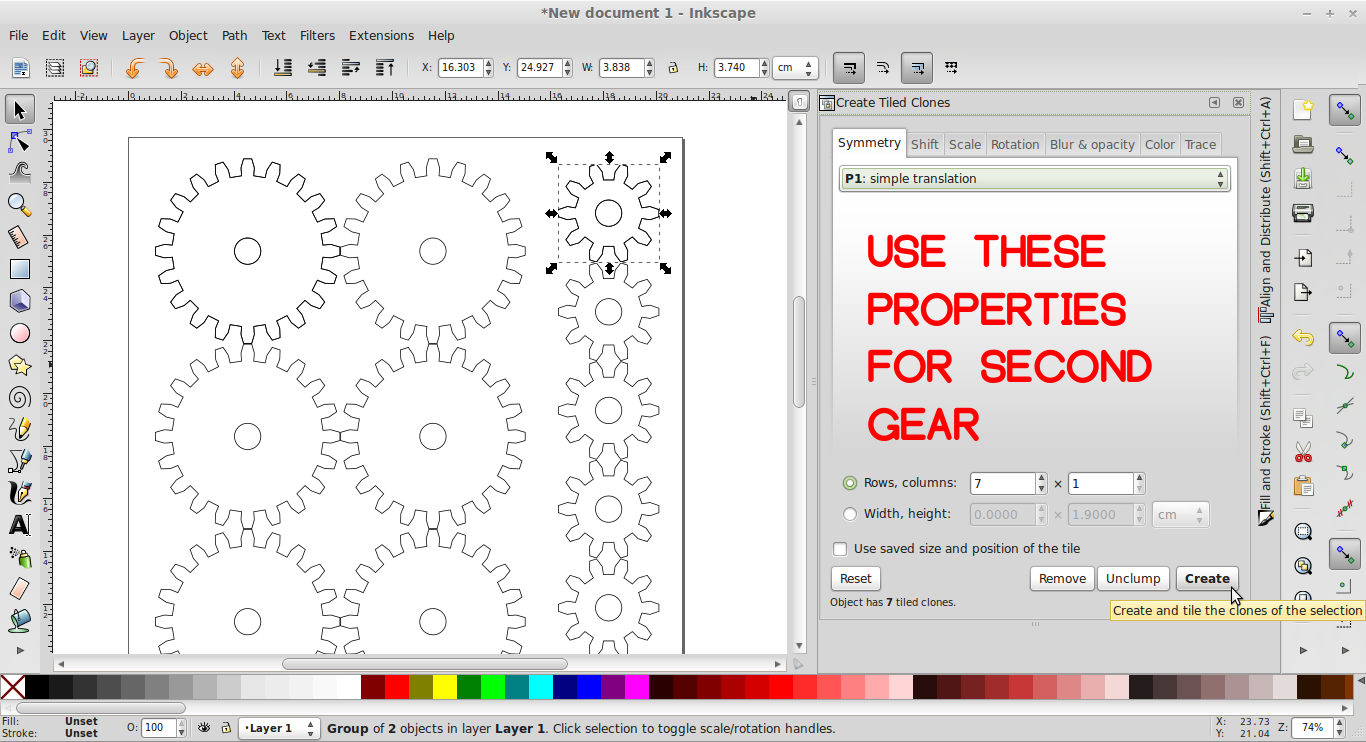Image resolution: width=1366 pixels, height=742 pixels.
Task: Select the Text tool
Action: pos(19,524)
